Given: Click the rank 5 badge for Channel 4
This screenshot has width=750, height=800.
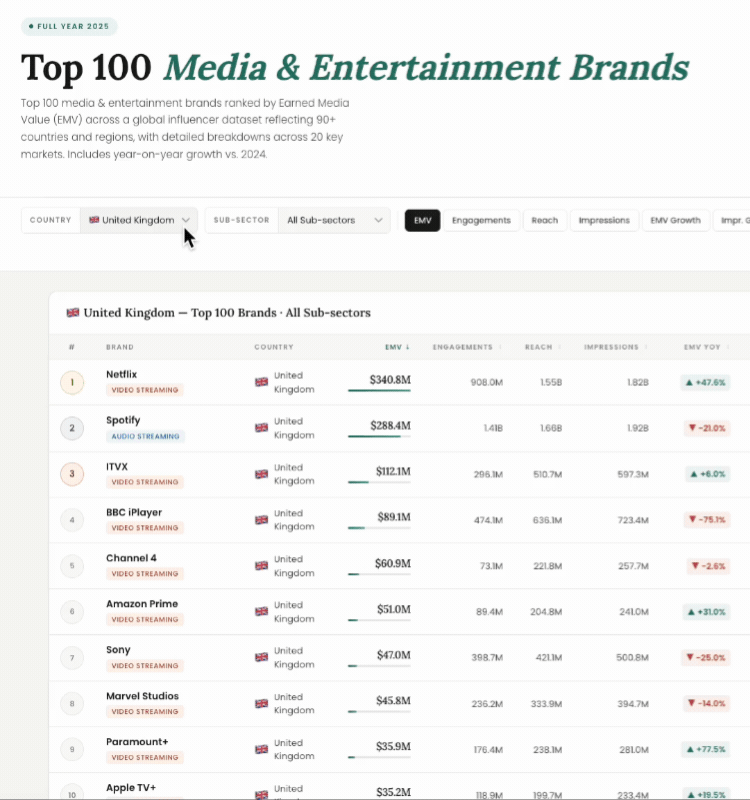Looking at the screenshot, I should click(72, 566).
